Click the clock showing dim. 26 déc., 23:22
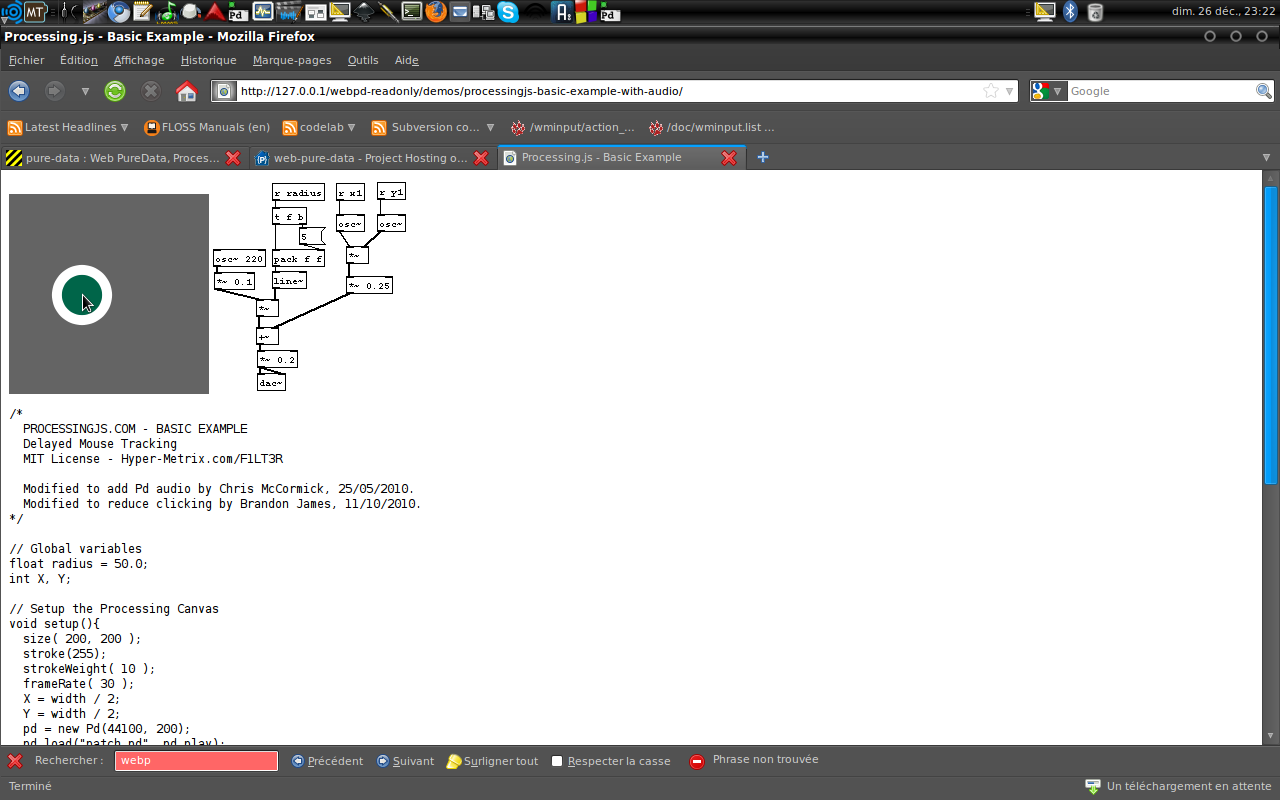Image resolution: width=1280 pixels, height=800 pixels. pyautogui.click(x=1225, y=11)
